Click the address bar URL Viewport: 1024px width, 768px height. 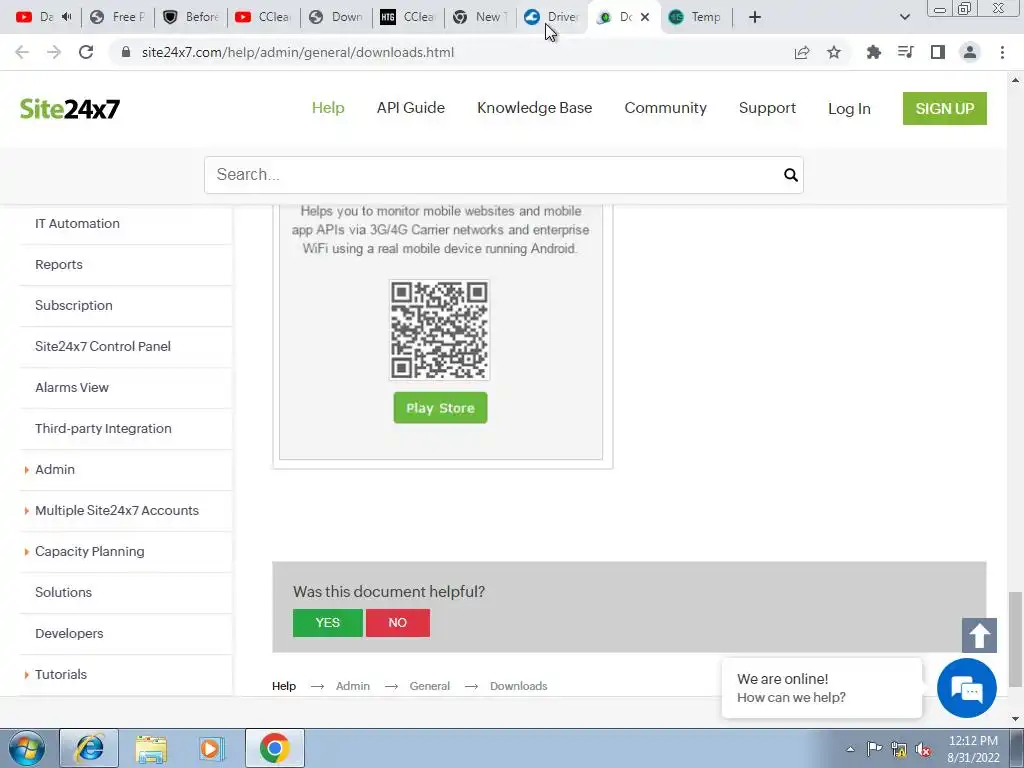(x=298, y=52)
